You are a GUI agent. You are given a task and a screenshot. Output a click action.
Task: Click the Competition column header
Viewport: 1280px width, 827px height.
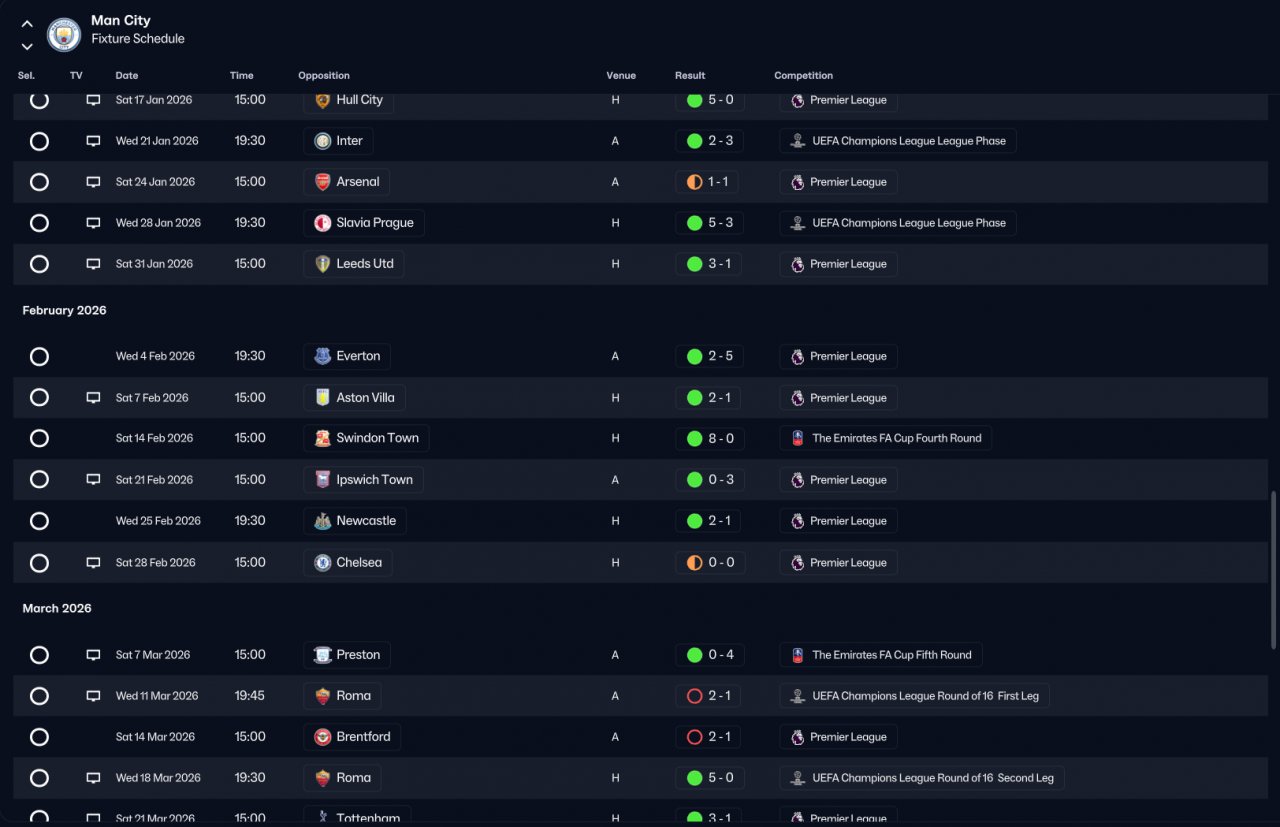(803, 76)
